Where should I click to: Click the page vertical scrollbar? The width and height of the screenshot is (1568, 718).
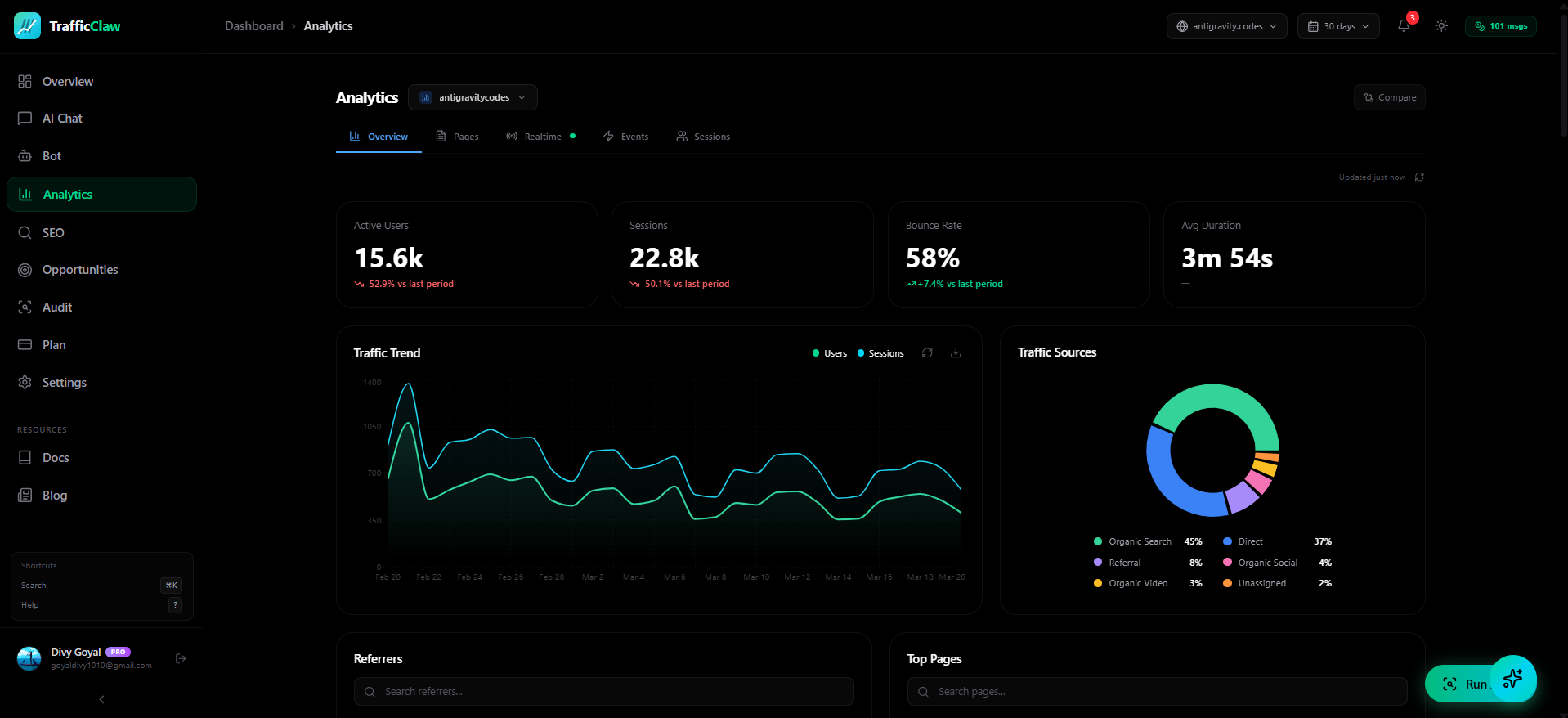1563,74
